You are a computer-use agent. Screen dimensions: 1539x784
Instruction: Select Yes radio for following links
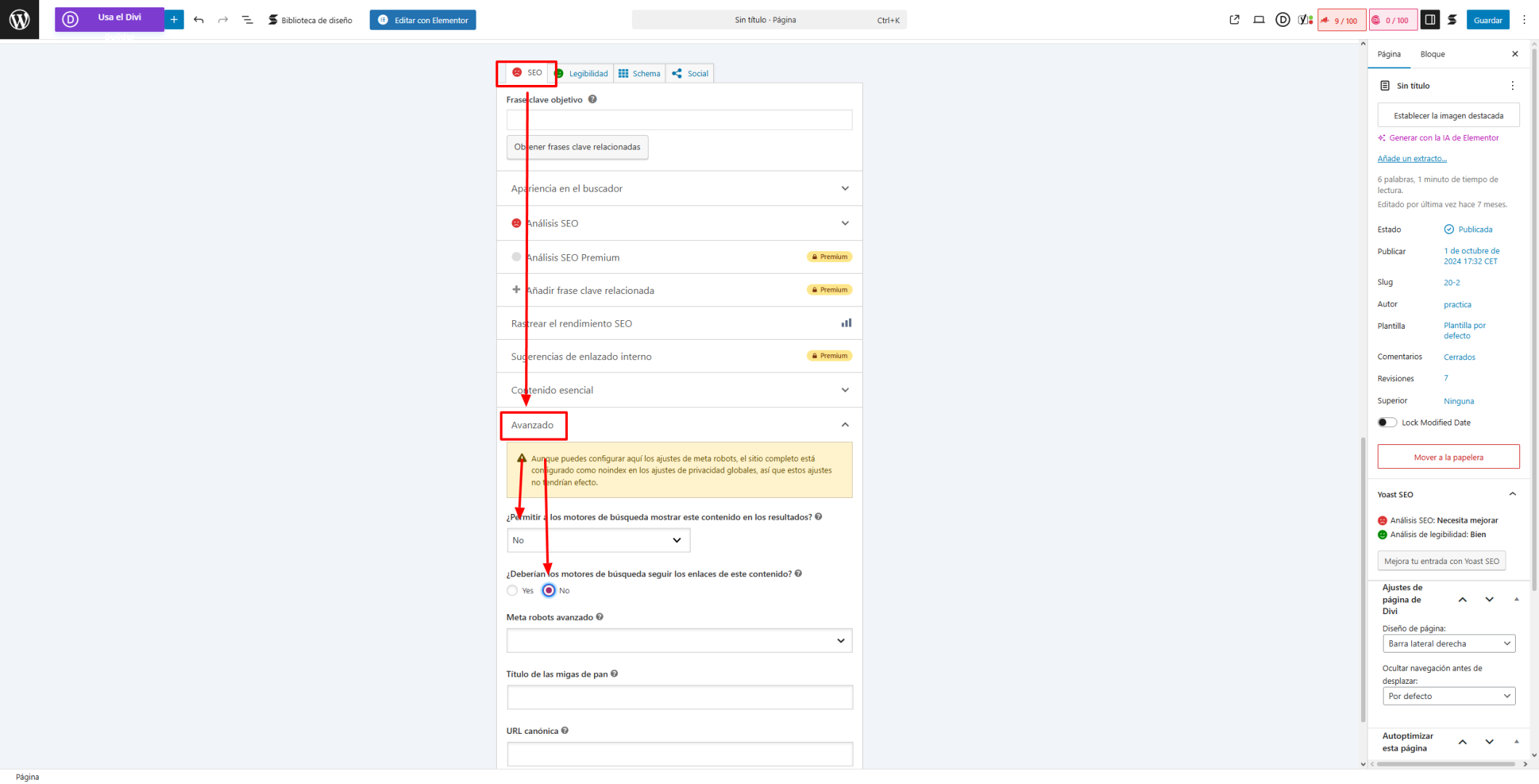tap(513, 590)
